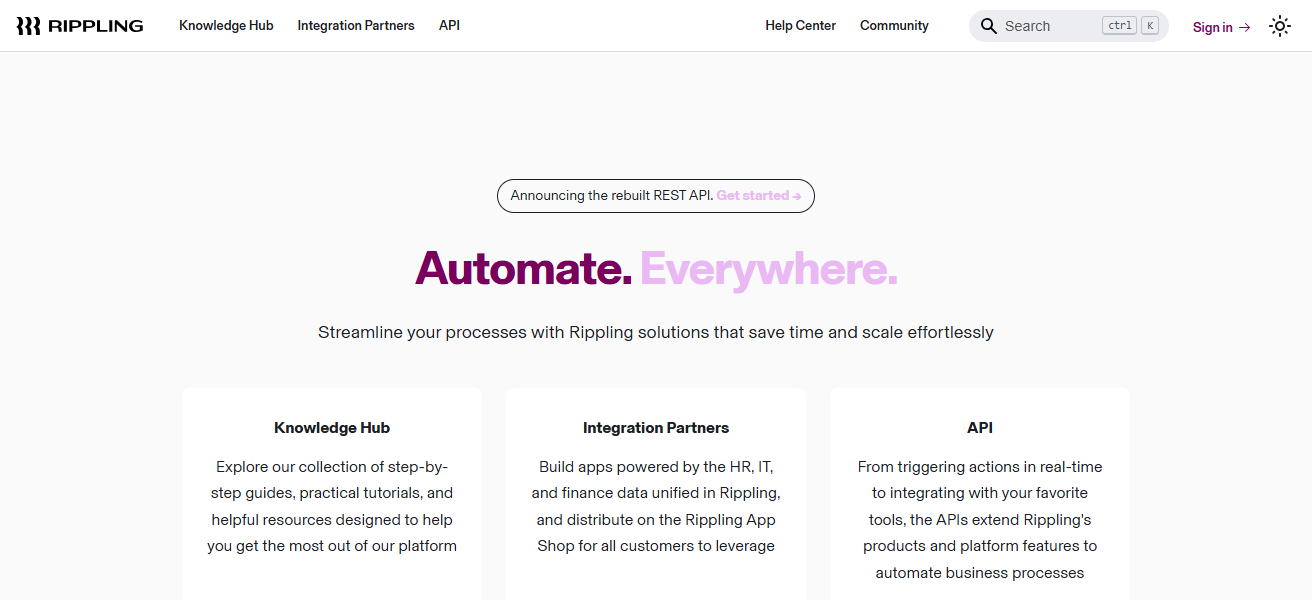Click the rebuilt REST API announcement pill

pyautogui.click(x=655, y=196)
